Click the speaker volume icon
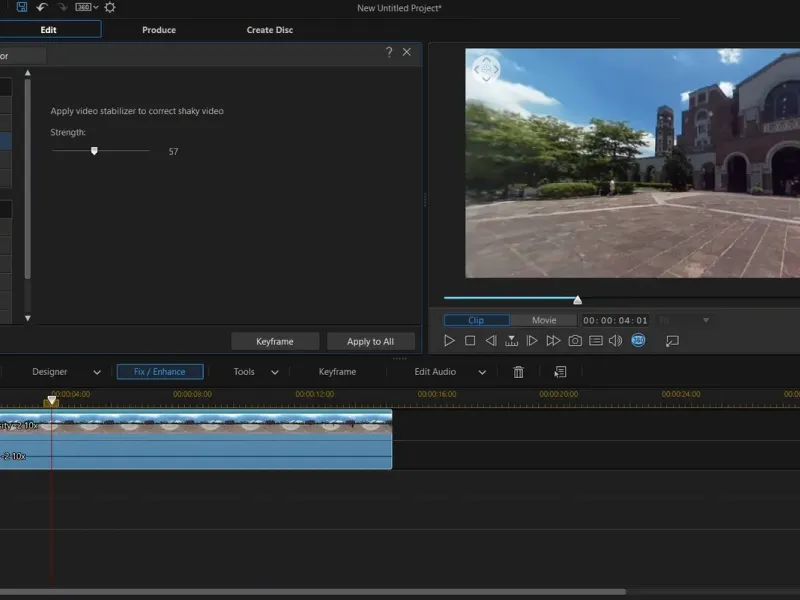The height and width of the screenshot is (600, 800). point(615,341)
